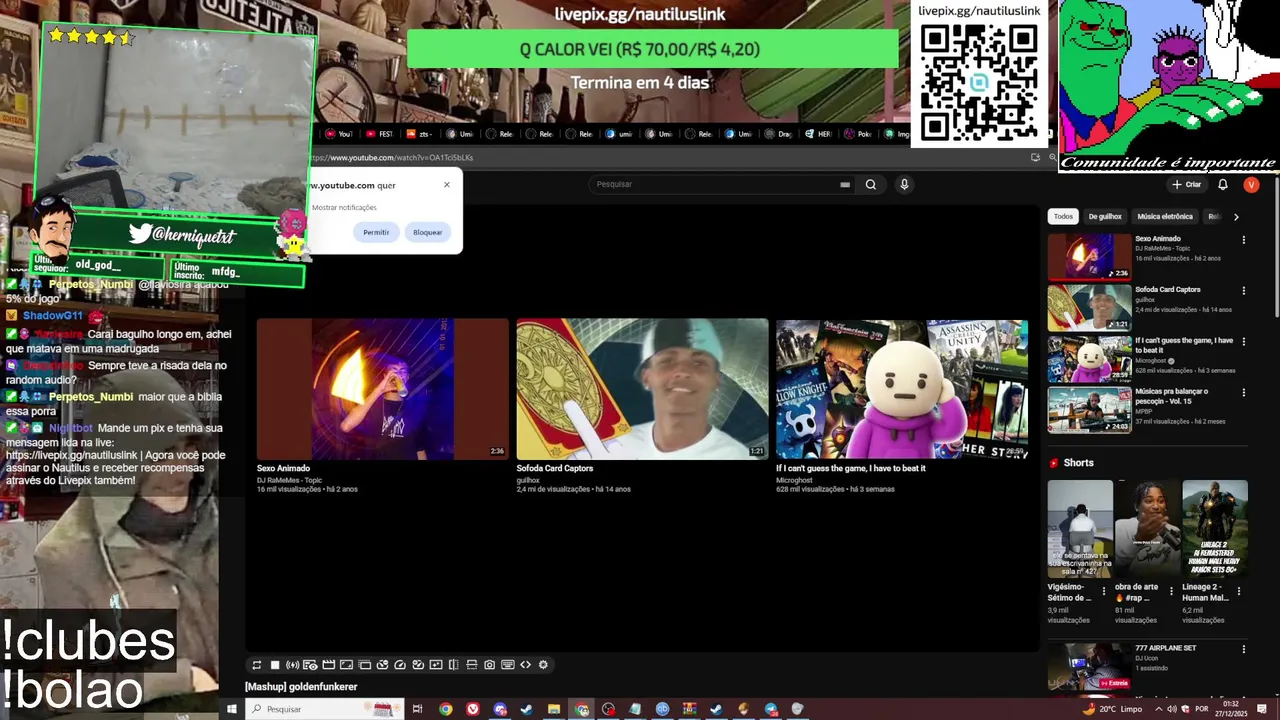Open qBittorrent from the taskbar
1280x720 pixels.
663,709
